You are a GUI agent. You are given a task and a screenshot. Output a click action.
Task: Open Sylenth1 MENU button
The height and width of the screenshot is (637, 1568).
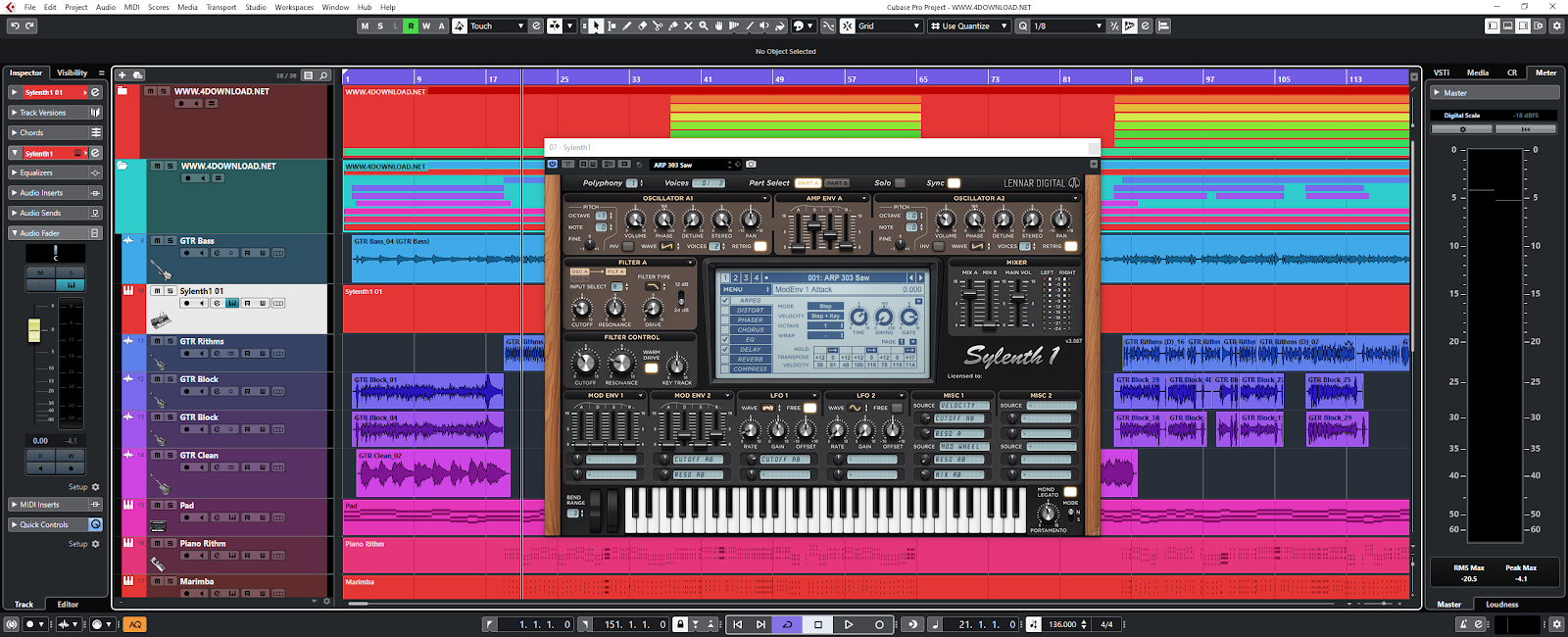(744, 290)
